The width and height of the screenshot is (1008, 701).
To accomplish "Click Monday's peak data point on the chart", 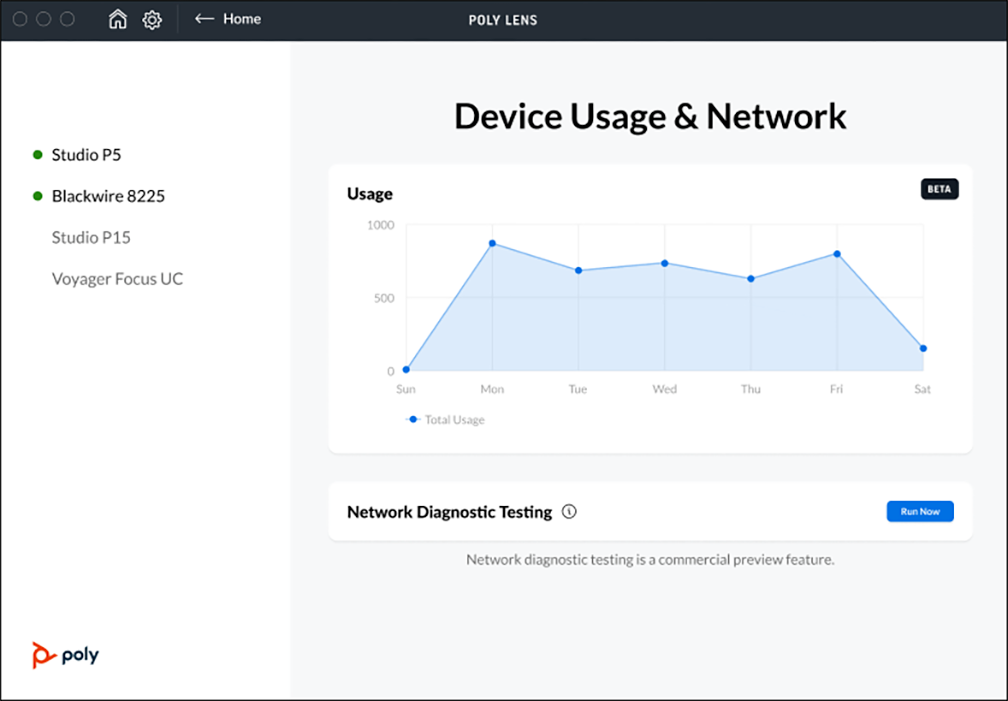I will (492, 242).
